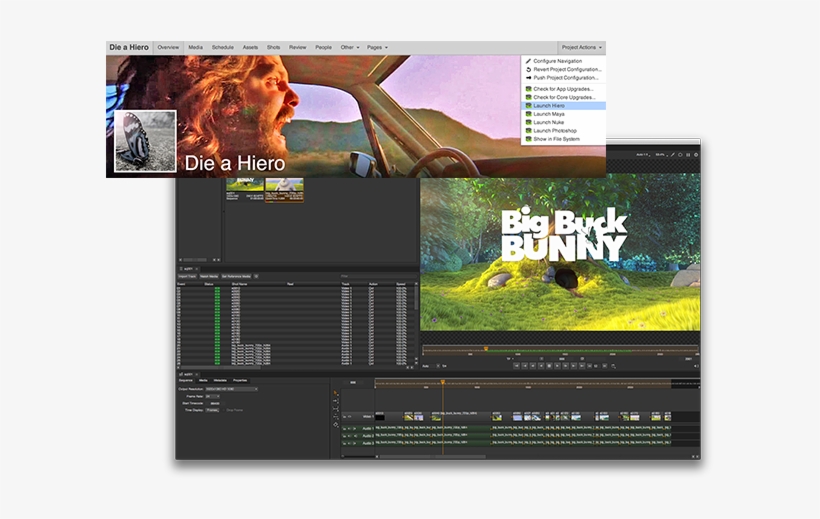
Task: Open the Project Actions dropdown
Action: point(582,47)
